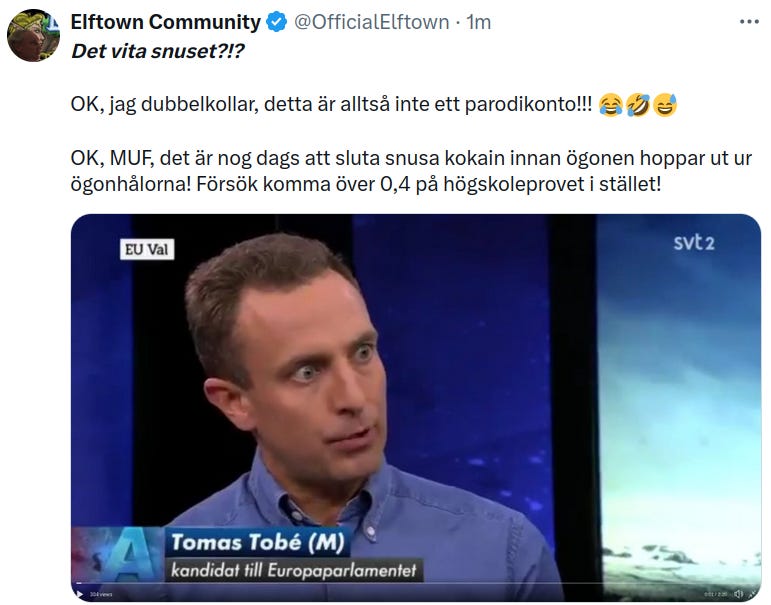The image size is (771, 605).
Task: Play the video with the play button
Action: coord(79,595)
